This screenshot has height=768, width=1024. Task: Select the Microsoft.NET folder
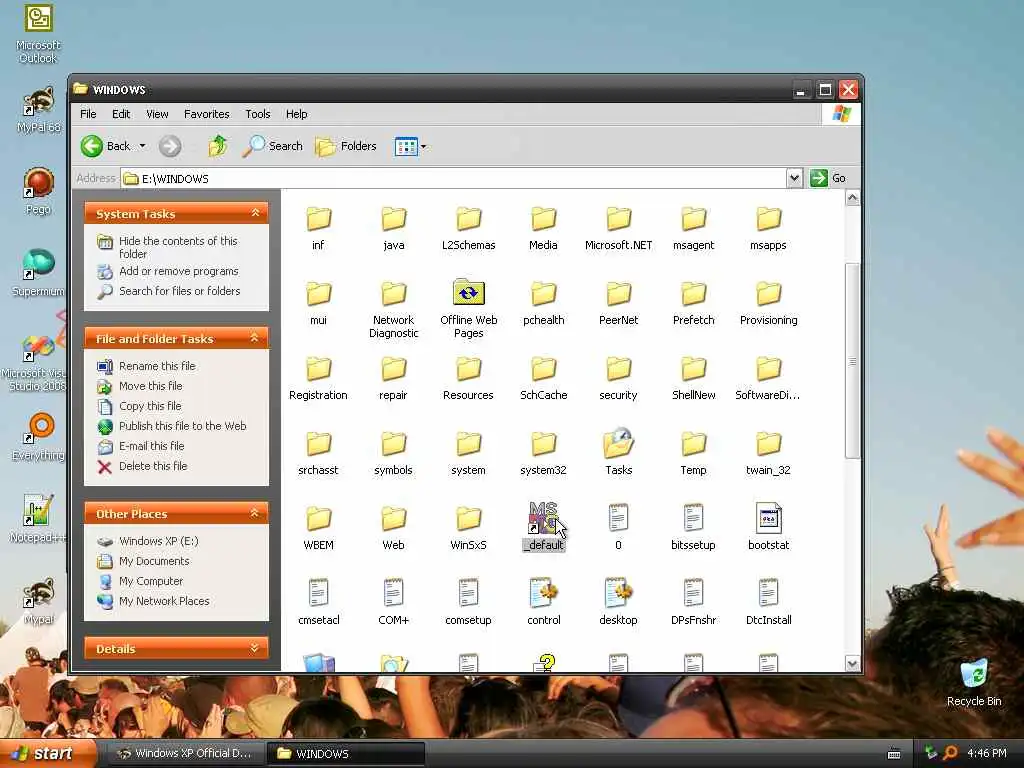coord(618,227)
